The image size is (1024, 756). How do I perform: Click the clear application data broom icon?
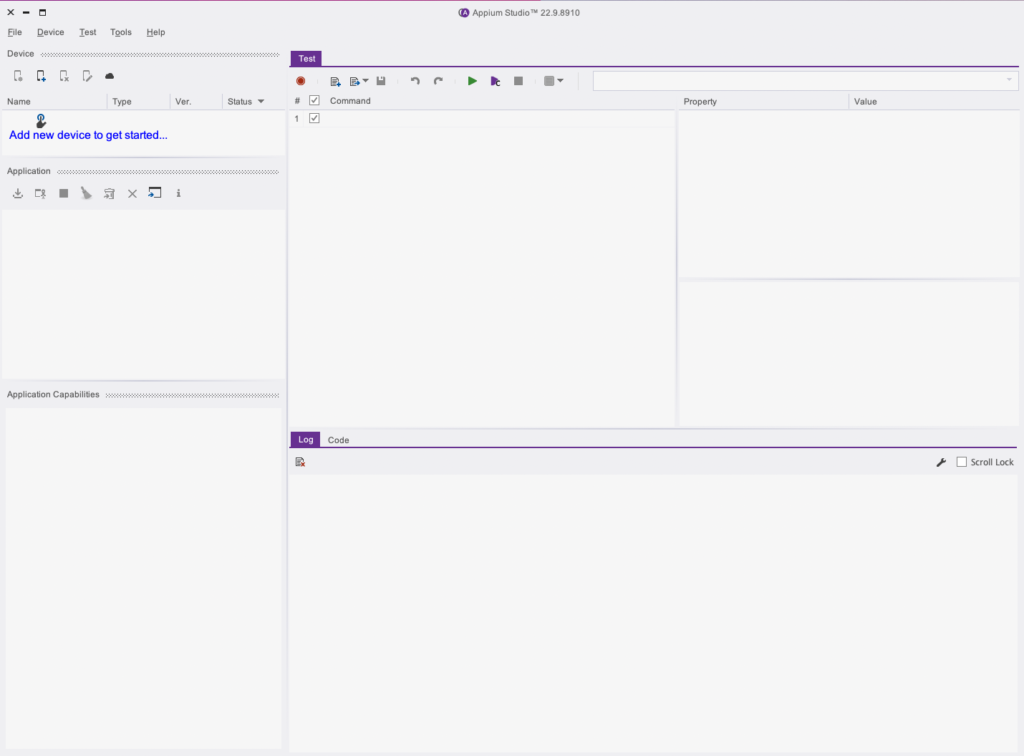pos(86,193)
